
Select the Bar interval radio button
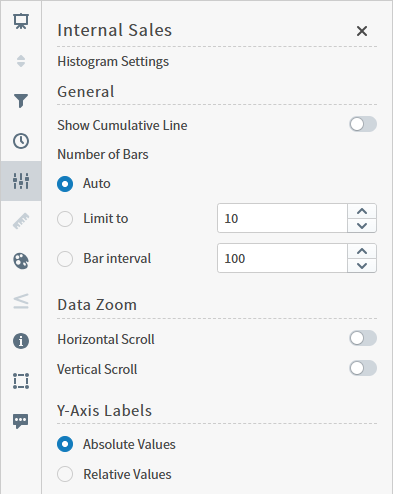[65, 259]
